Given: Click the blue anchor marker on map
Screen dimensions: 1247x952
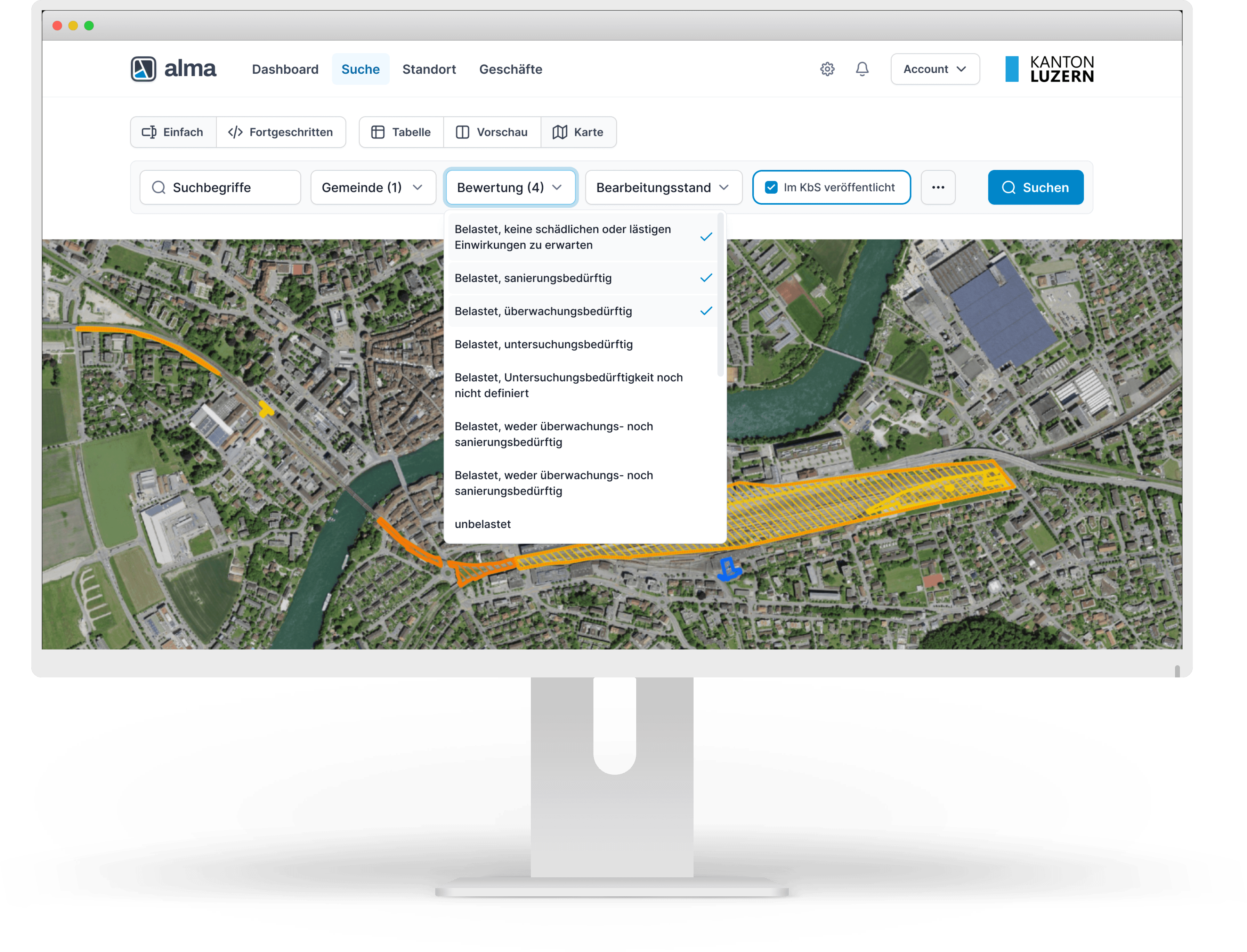Looking at the screenshot, I should coord(728,568).
